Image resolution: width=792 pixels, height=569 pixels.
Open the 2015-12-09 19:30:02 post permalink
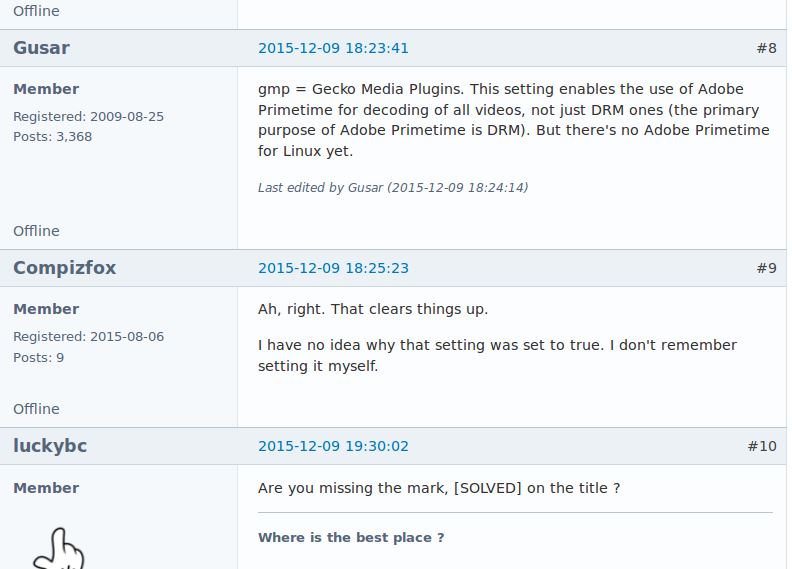point(333,446)
